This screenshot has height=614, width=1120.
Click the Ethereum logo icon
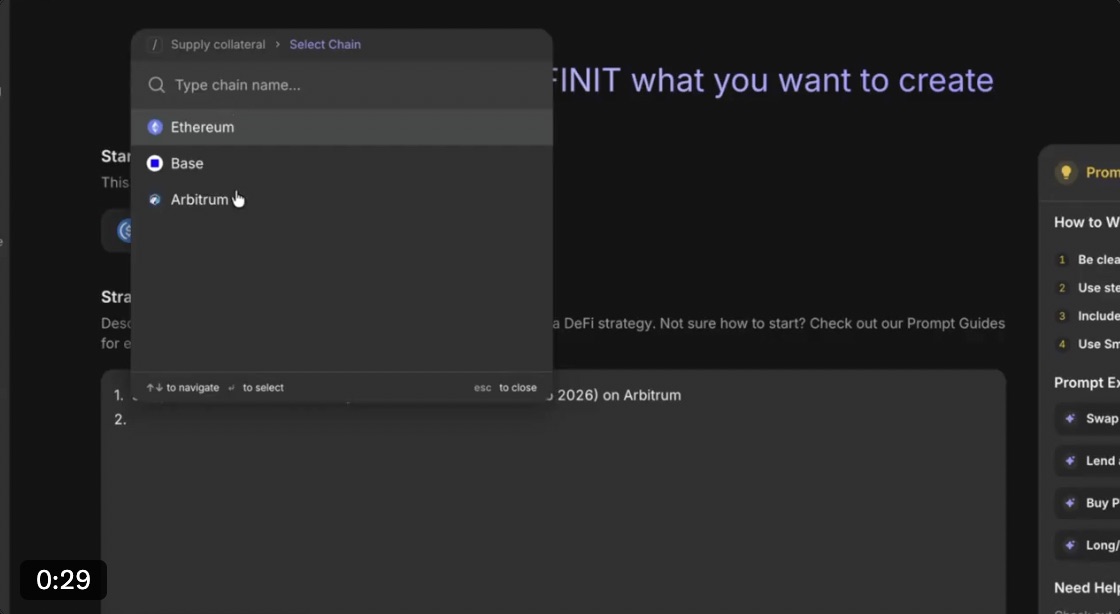pyautogui.click(x=155, y=127)
